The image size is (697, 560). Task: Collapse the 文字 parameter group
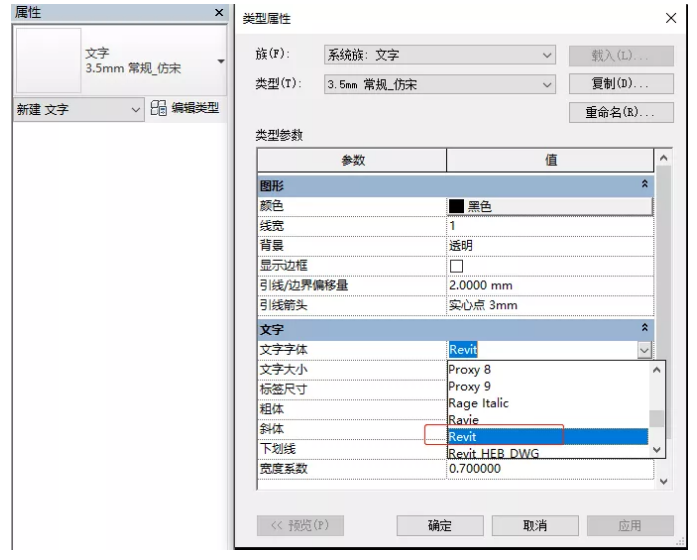point(645,328)
